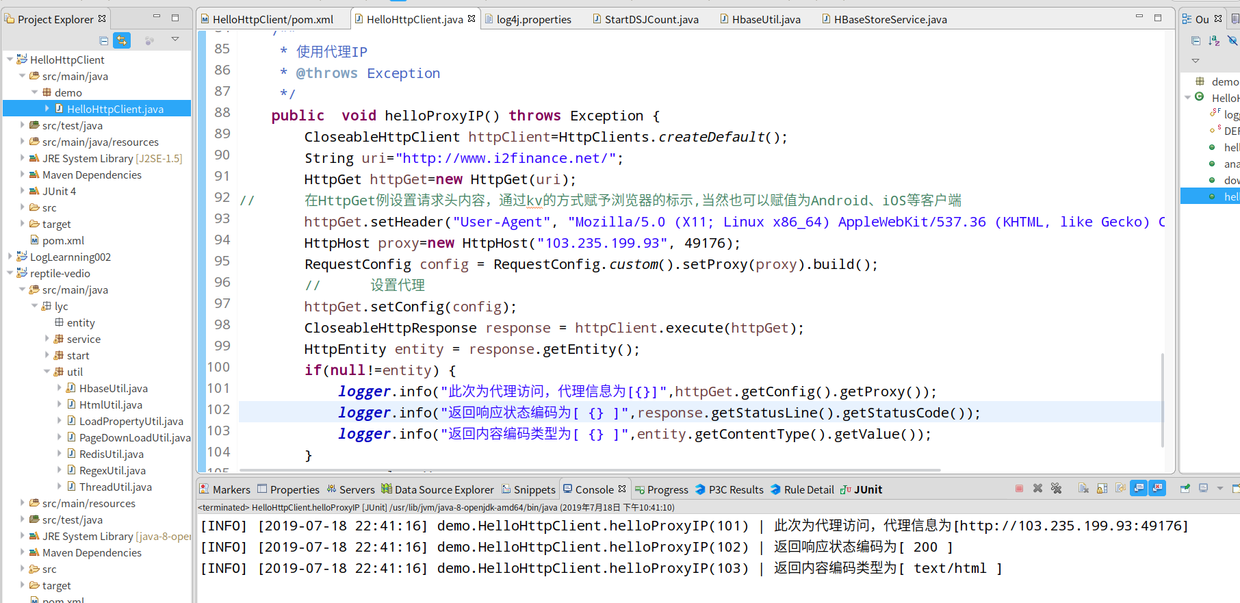Switch to StartDSJCount.java editor tab
Image resolution: width=1240 pixels, height=603 pixels.
pos(643,19)
